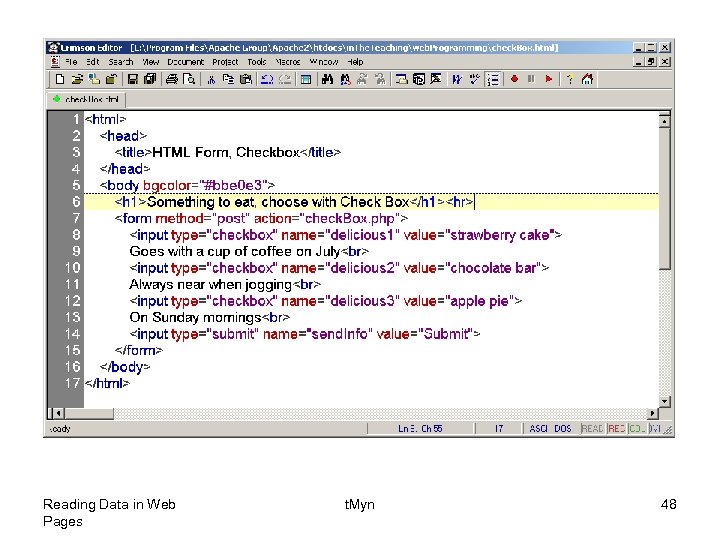This screenshot has width=720, height=540.
Task: Toggle column mode toolbar icon
Action: [x=306, y=79]
